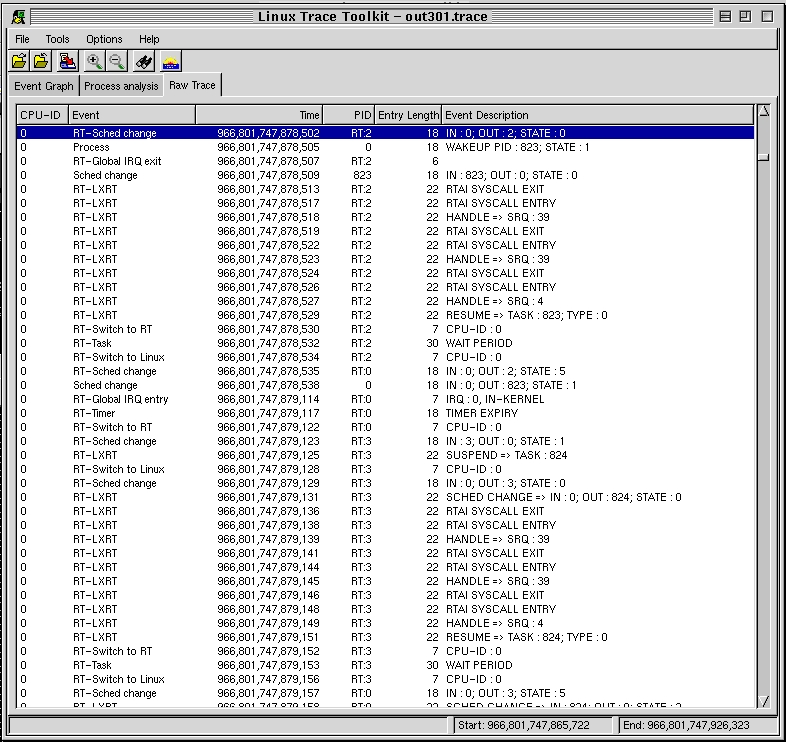Click the CPU-ID column header

42,115
